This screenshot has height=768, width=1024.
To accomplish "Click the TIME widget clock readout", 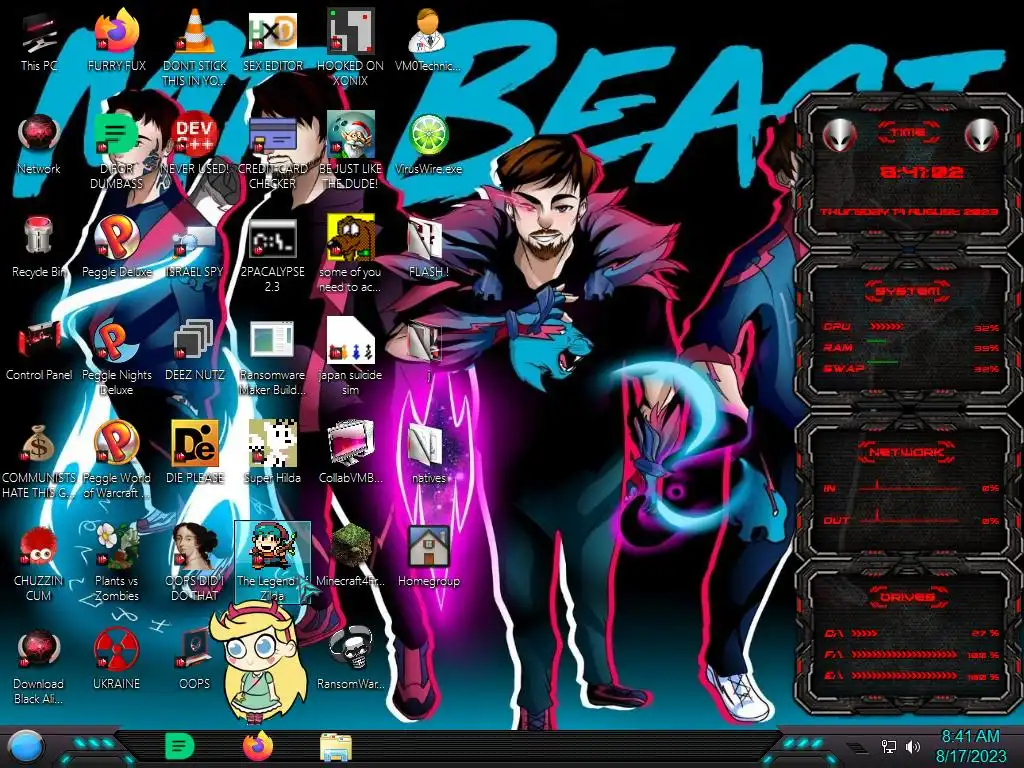I will coord(921,172).
